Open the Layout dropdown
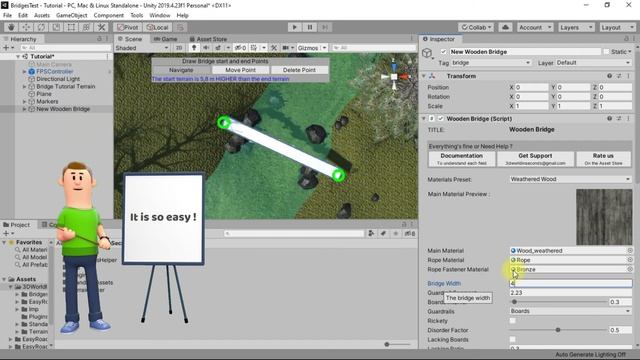This screenshot has width=640, height=360. [x=616, y=27]
